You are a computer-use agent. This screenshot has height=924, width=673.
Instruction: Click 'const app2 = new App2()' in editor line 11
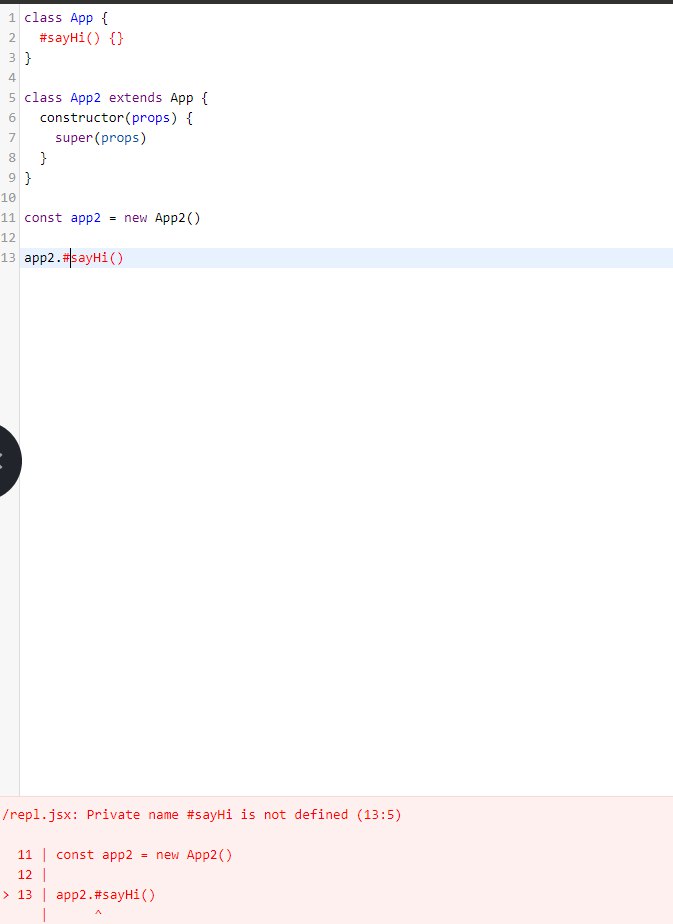pos(112,218)
